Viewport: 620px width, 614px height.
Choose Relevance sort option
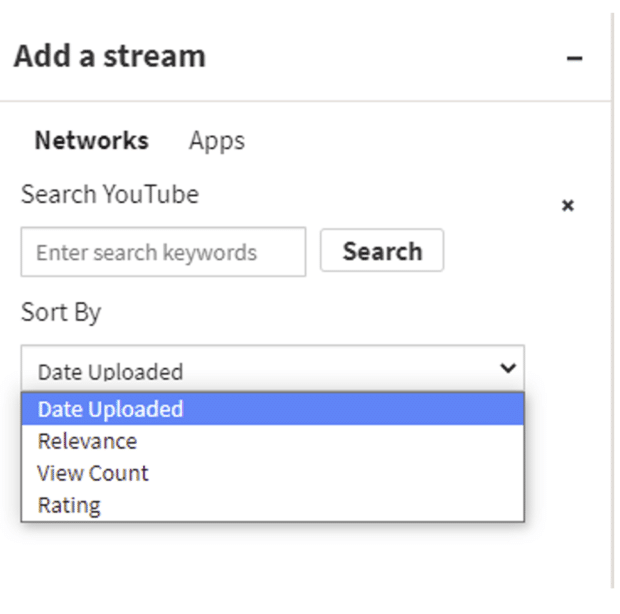(273, 441)
